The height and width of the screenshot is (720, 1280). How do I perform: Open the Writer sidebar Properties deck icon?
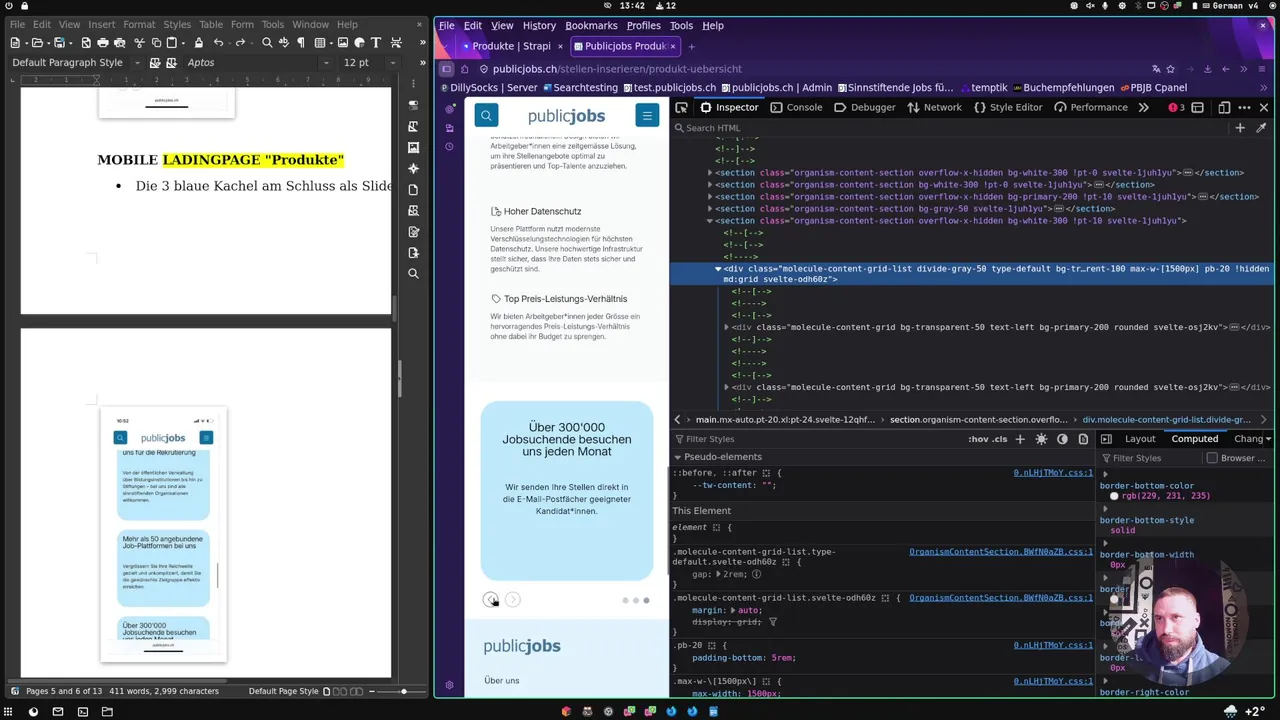point(414,105)
